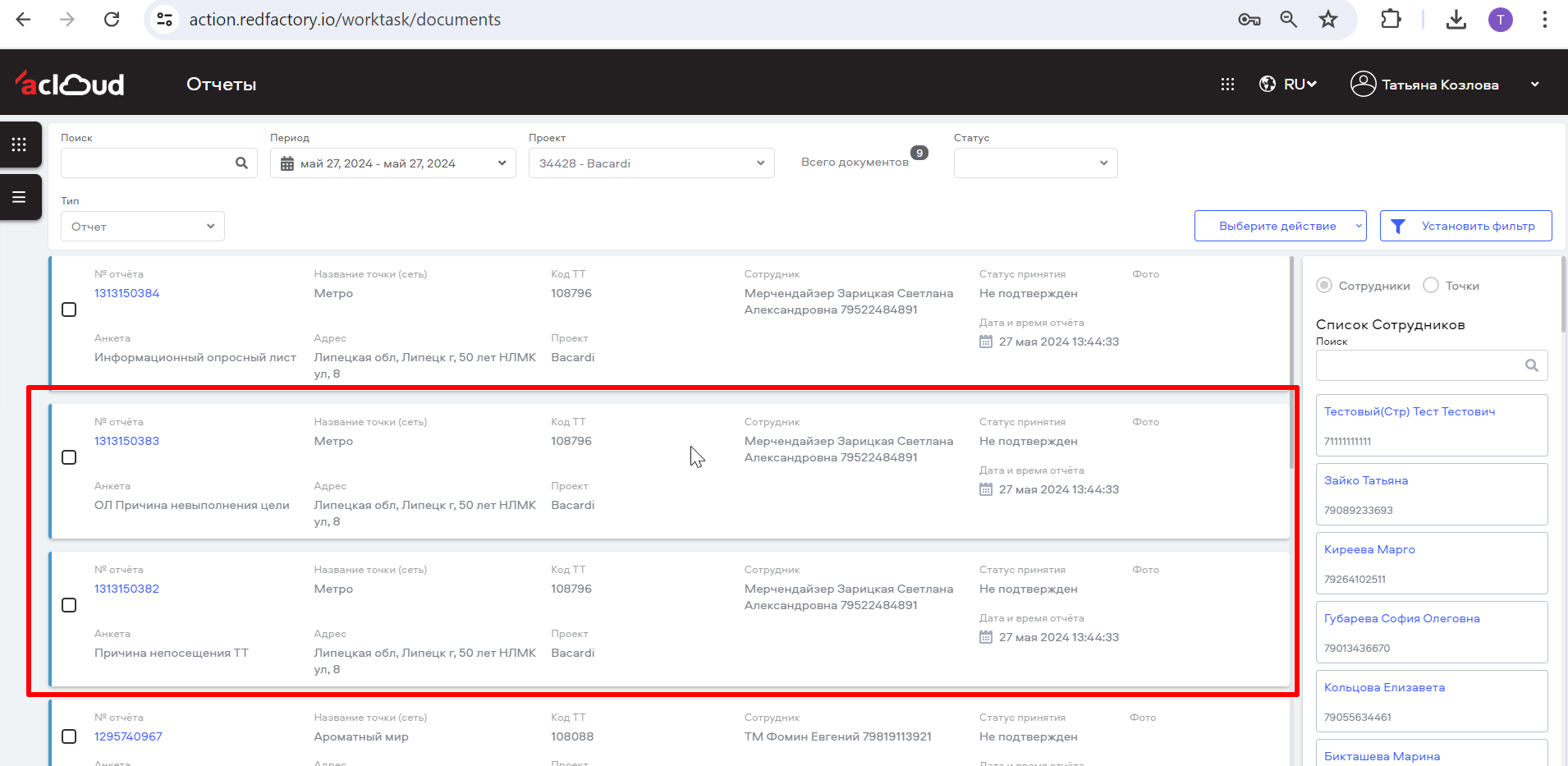Screen dimensions: 1568x766
Task: Click the Всего документов count badge
Action: pos(919,153)
